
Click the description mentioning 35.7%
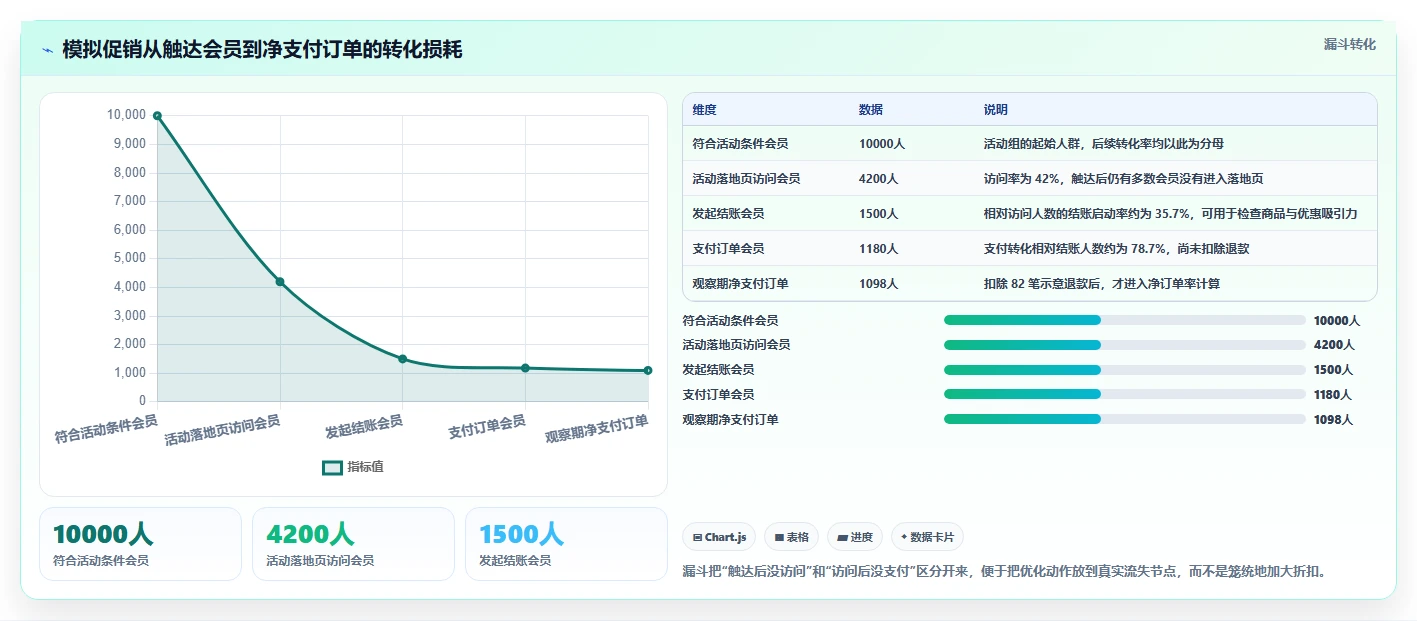point(1170,214)
